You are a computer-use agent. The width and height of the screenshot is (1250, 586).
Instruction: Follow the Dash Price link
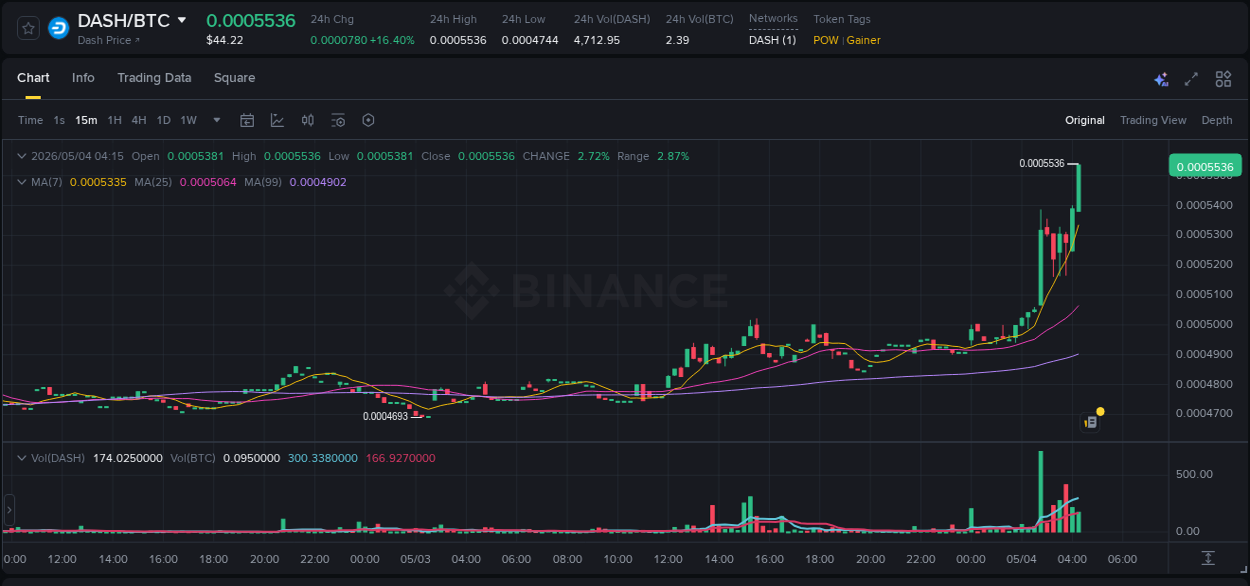[109, 40]
